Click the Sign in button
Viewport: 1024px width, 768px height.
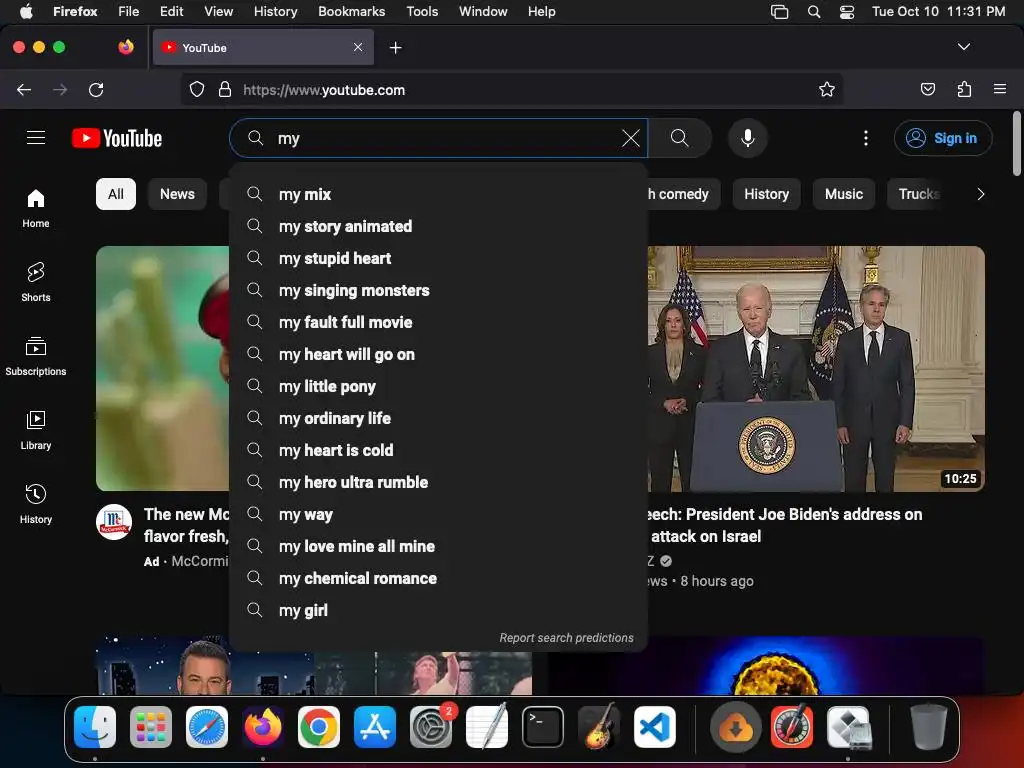coord(942,138)
